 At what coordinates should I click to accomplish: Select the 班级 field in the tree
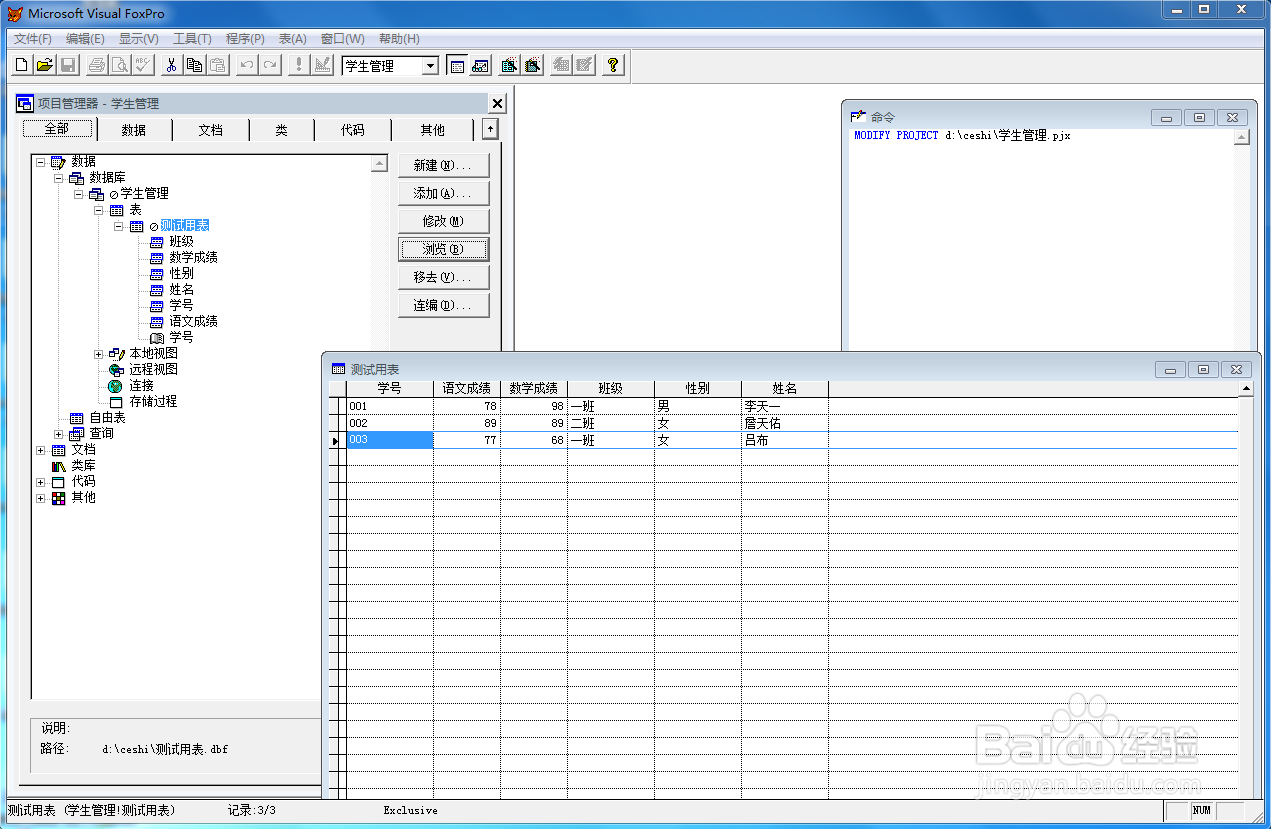tap(181, 241)
